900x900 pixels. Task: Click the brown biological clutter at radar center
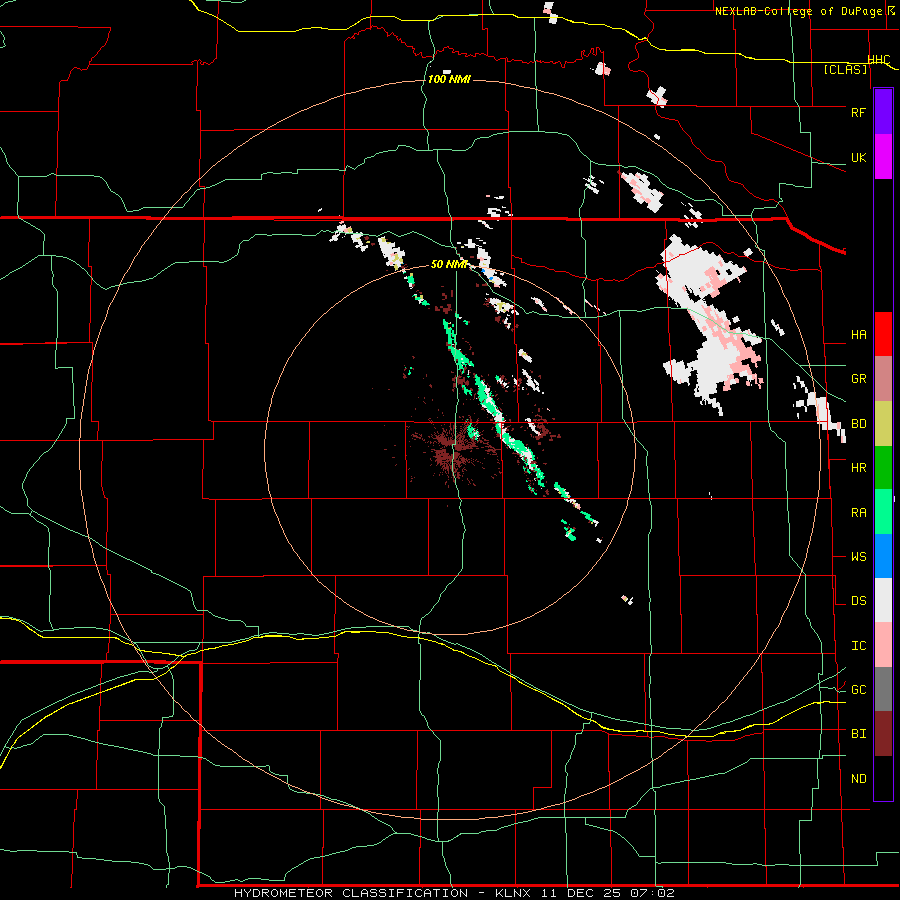(454, 451)
